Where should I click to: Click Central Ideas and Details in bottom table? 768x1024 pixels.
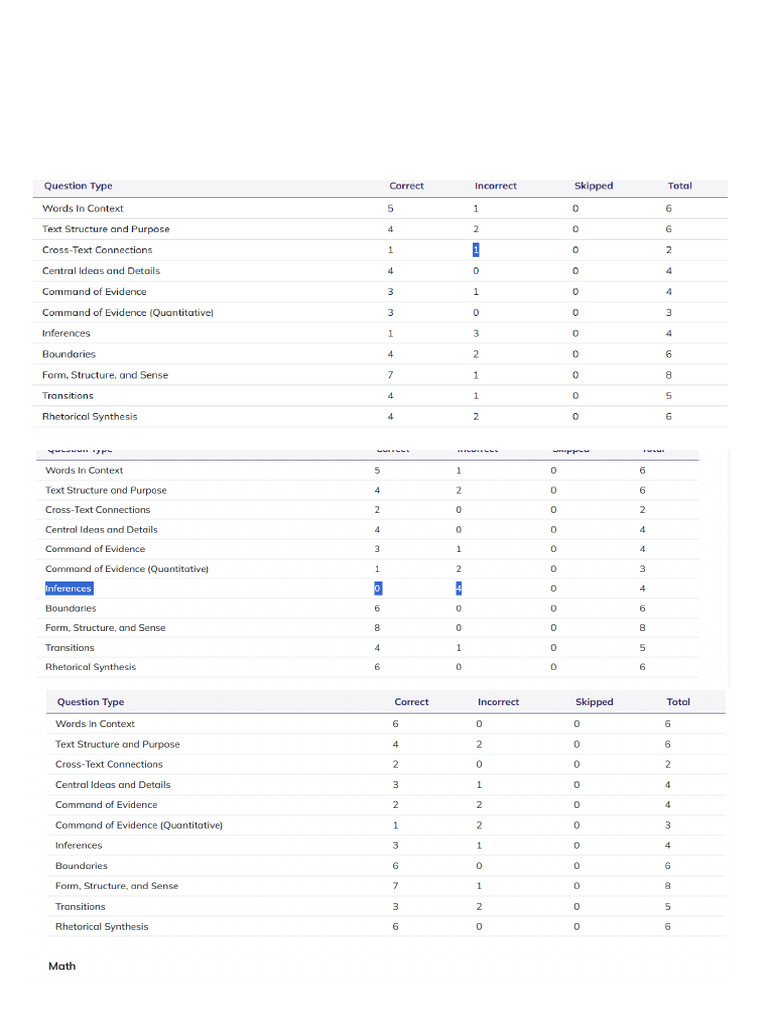(x=113, y=785)
